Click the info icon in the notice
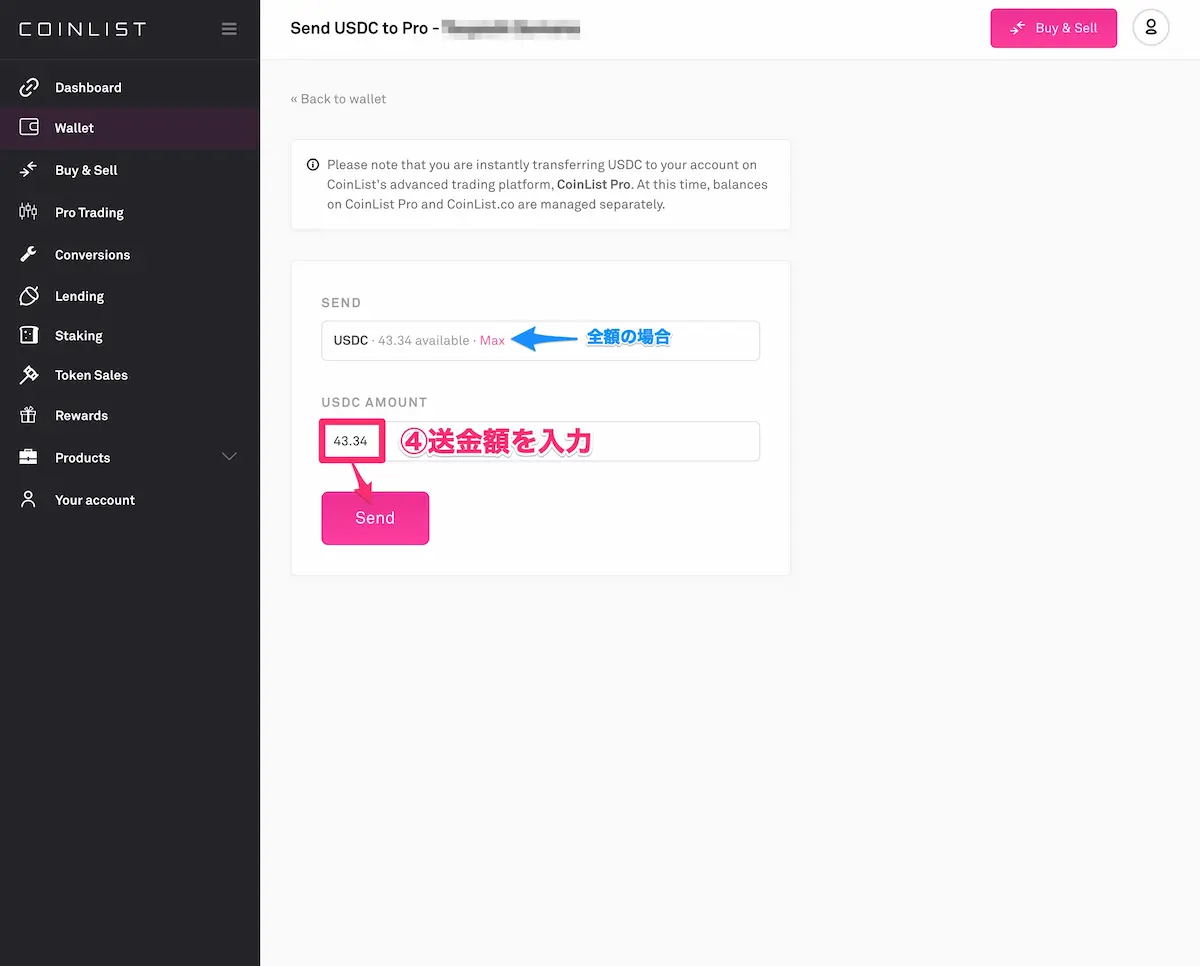Image resolution: width=1200 pixels, height=966 pixels. point(313,165)
